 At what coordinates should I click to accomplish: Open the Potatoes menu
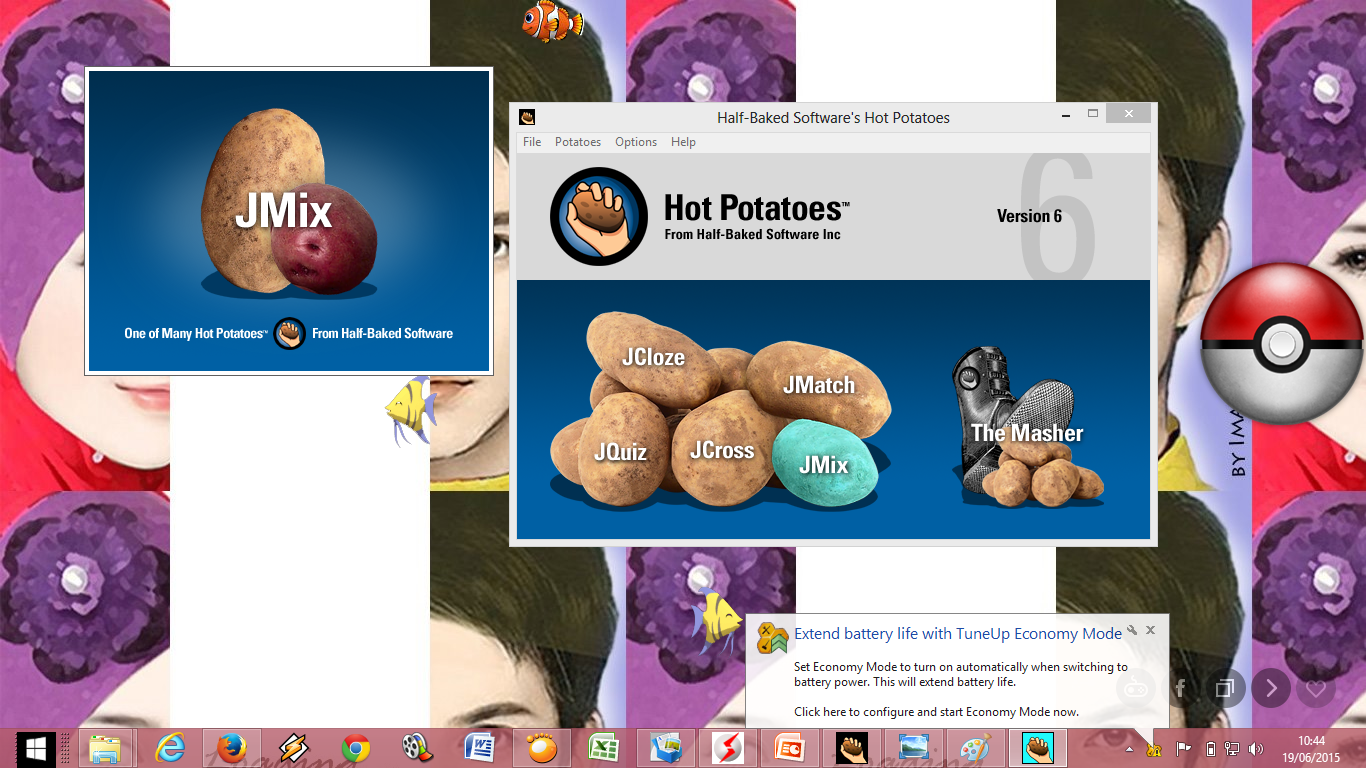(x=578, y=142)
